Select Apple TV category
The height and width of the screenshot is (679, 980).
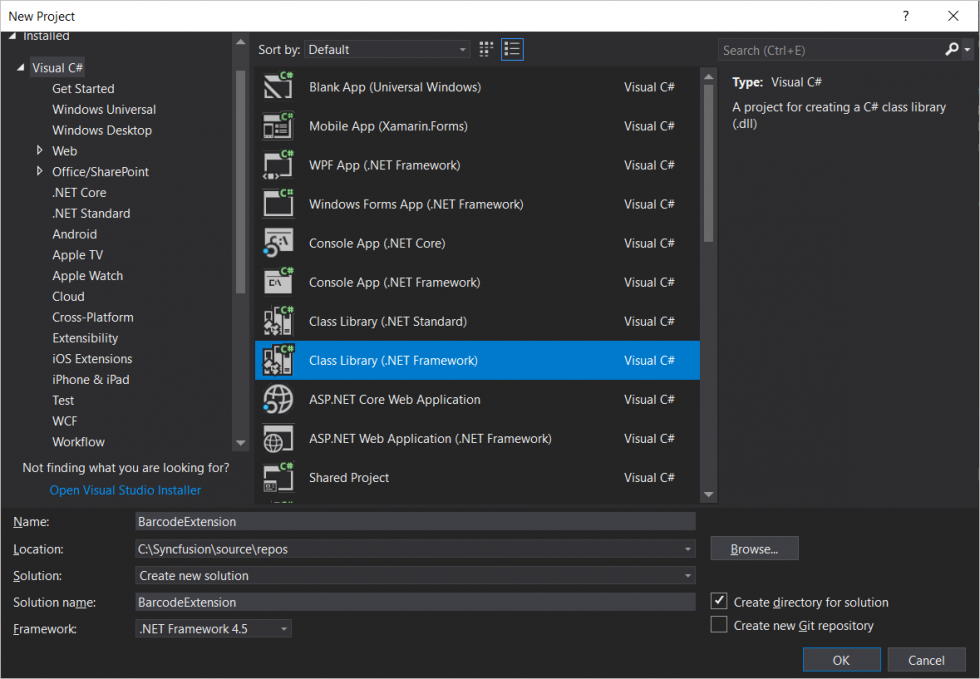(x=78, y=255)
